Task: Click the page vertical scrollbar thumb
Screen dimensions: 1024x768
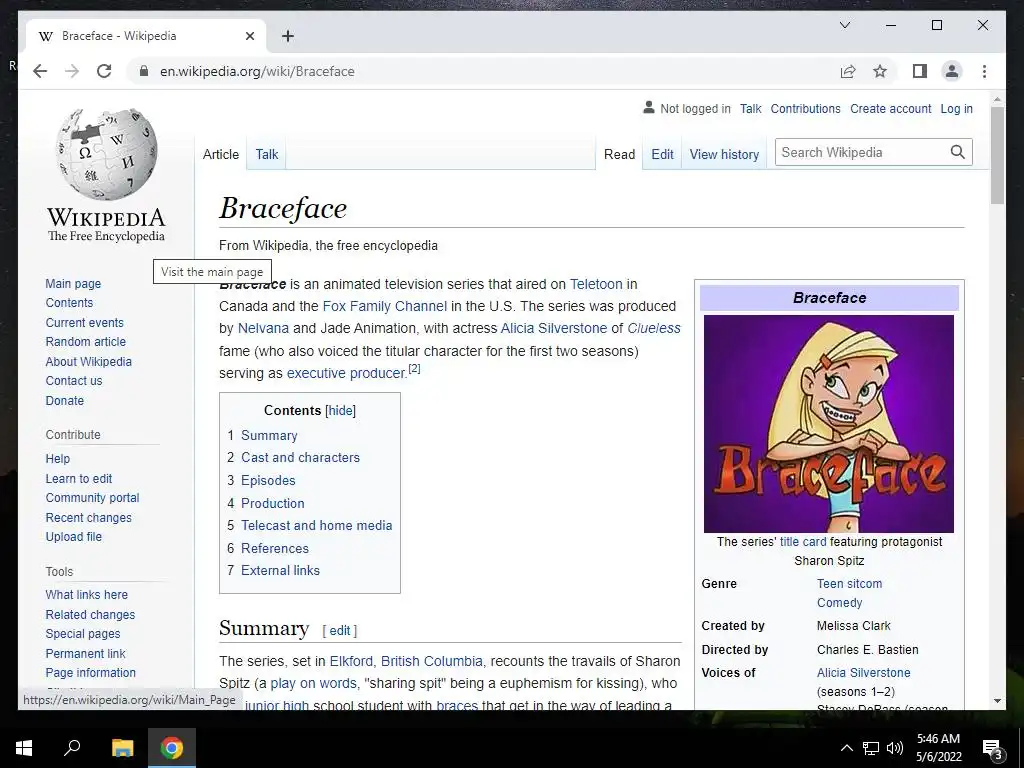Action: [997, 155]
